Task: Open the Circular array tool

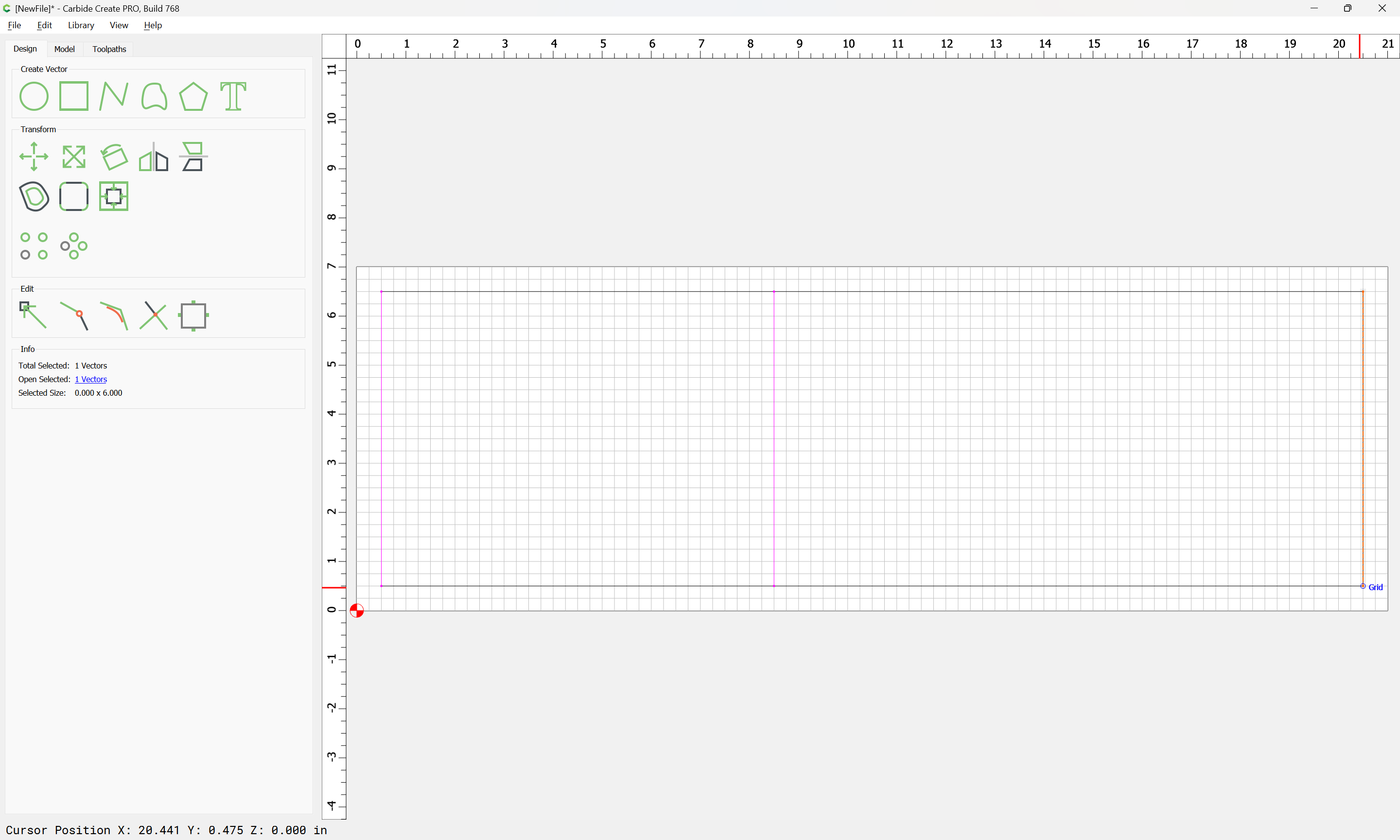Action: click(73, 246)
